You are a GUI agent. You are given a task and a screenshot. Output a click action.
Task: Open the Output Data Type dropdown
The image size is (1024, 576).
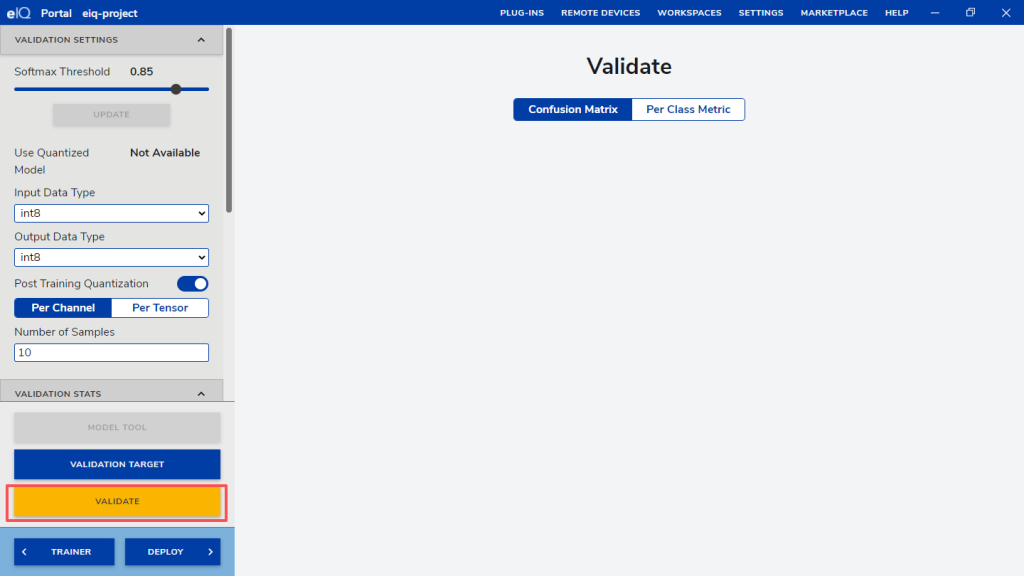click(111, 257)
